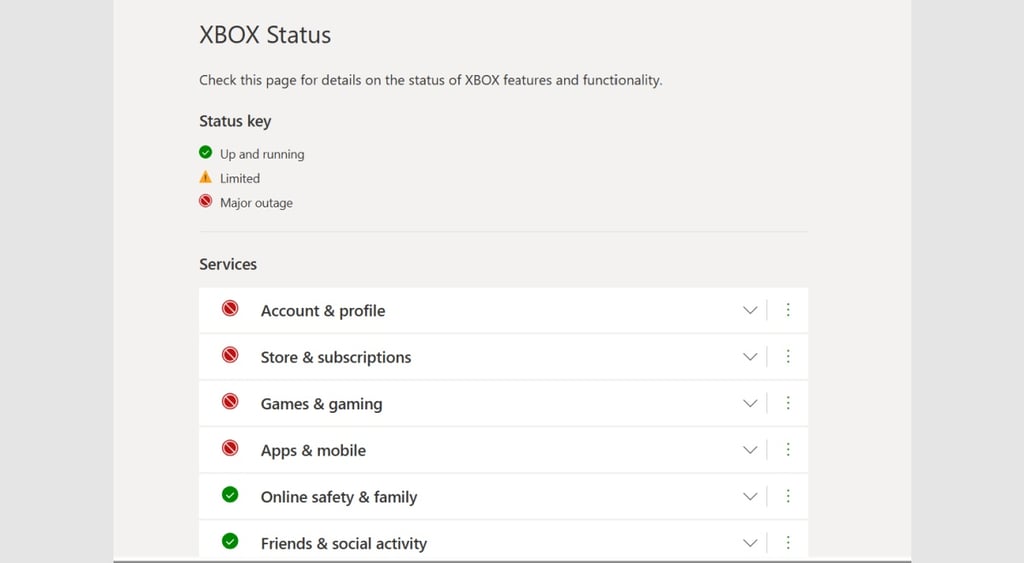Click green check icon for Online safety & family
This screenshot has width=1024, height=563.
230,494
